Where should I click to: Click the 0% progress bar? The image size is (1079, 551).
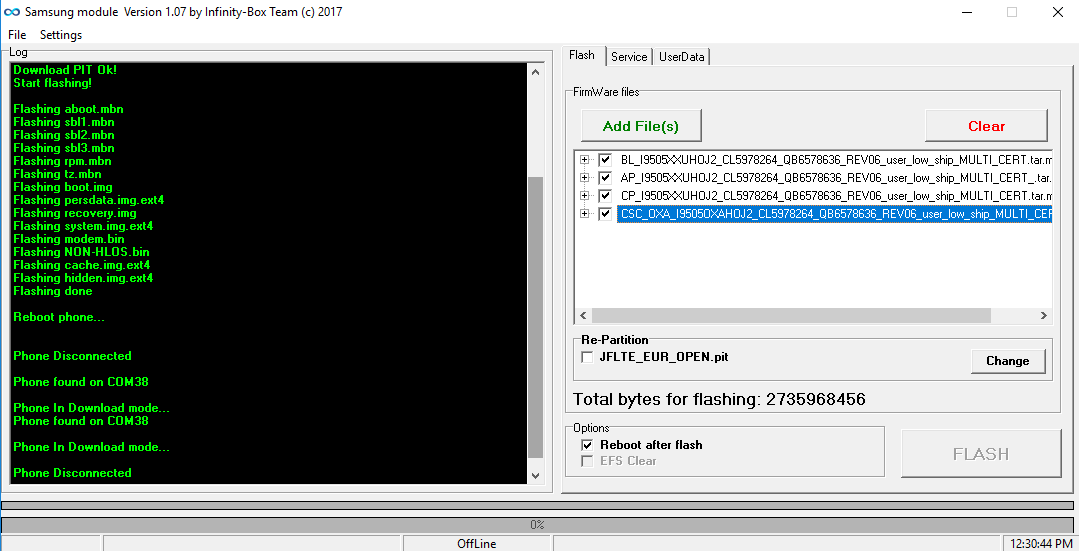(537, 525)
